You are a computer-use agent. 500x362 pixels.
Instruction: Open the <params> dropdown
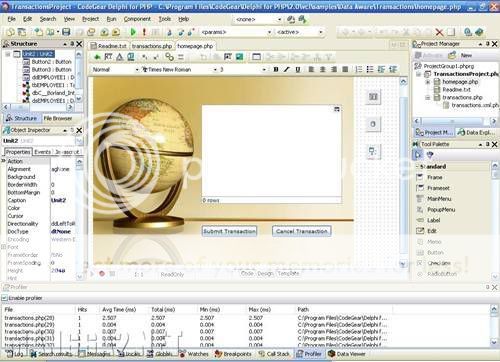[269, 32]
